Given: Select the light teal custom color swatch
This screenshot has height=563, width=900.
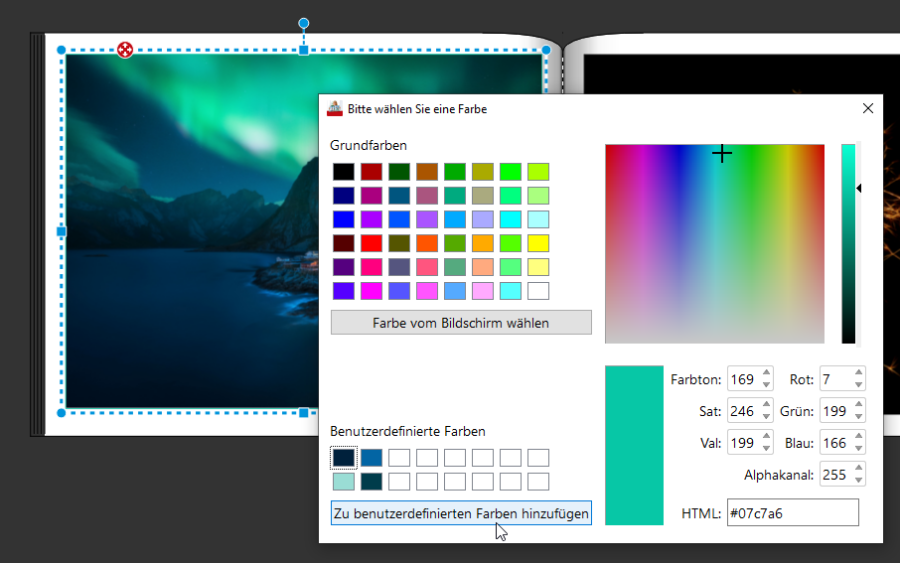Looking at the screenshot, I should 343,481.
